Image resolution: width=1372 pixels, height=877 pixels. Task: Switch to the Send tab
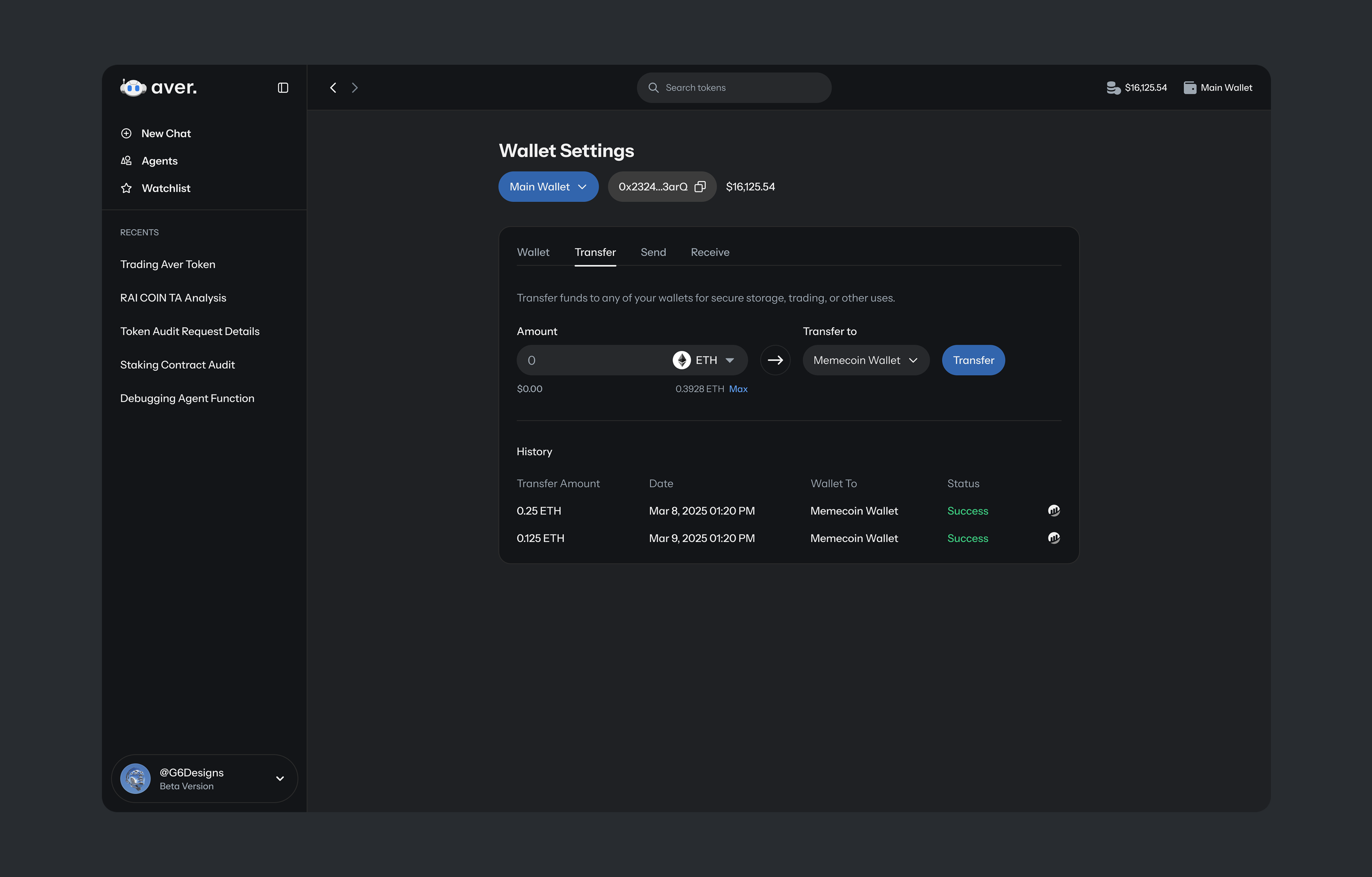click(x=653, y=252)
